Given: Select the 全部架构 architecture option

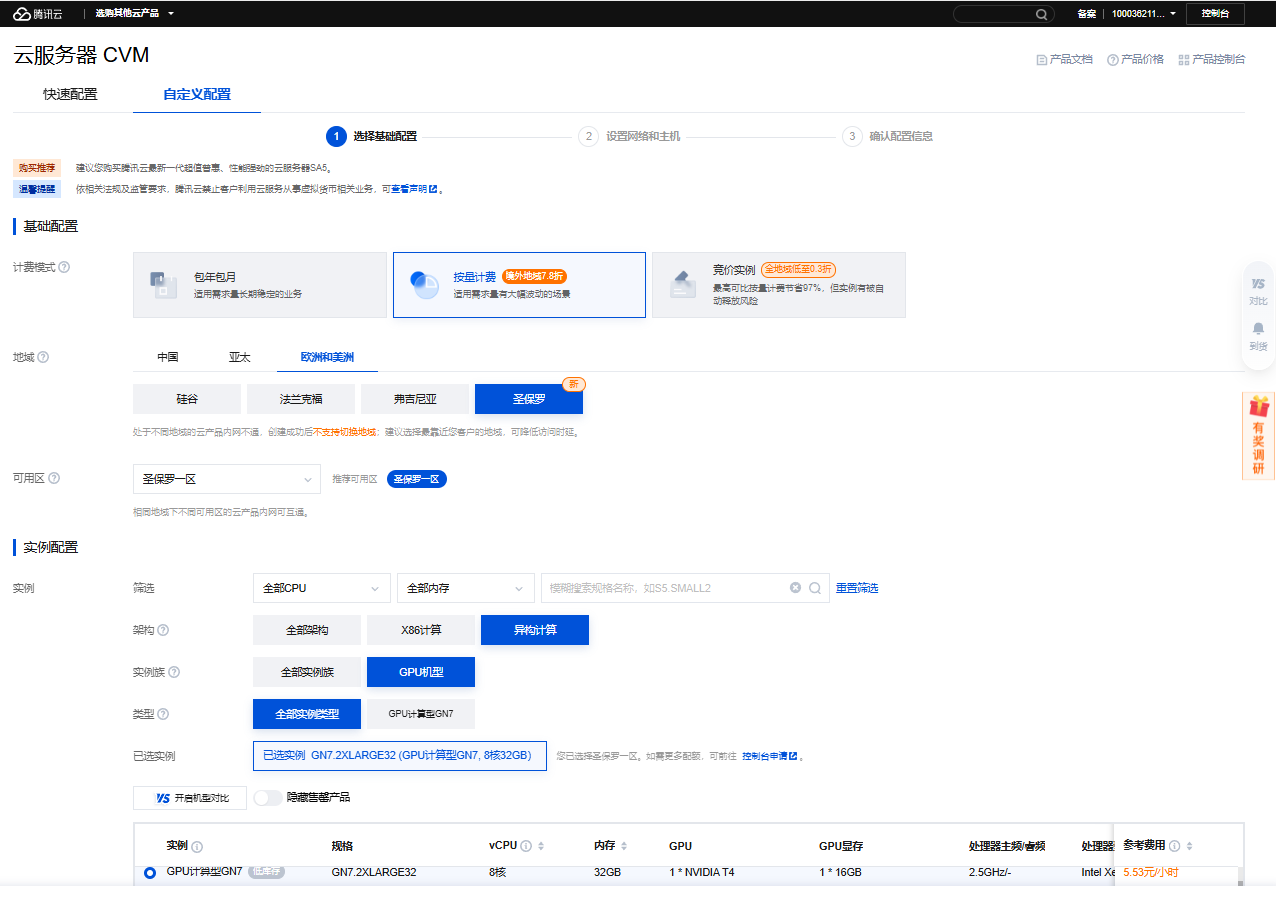Looking at the screenshot, I should (307, 630).
